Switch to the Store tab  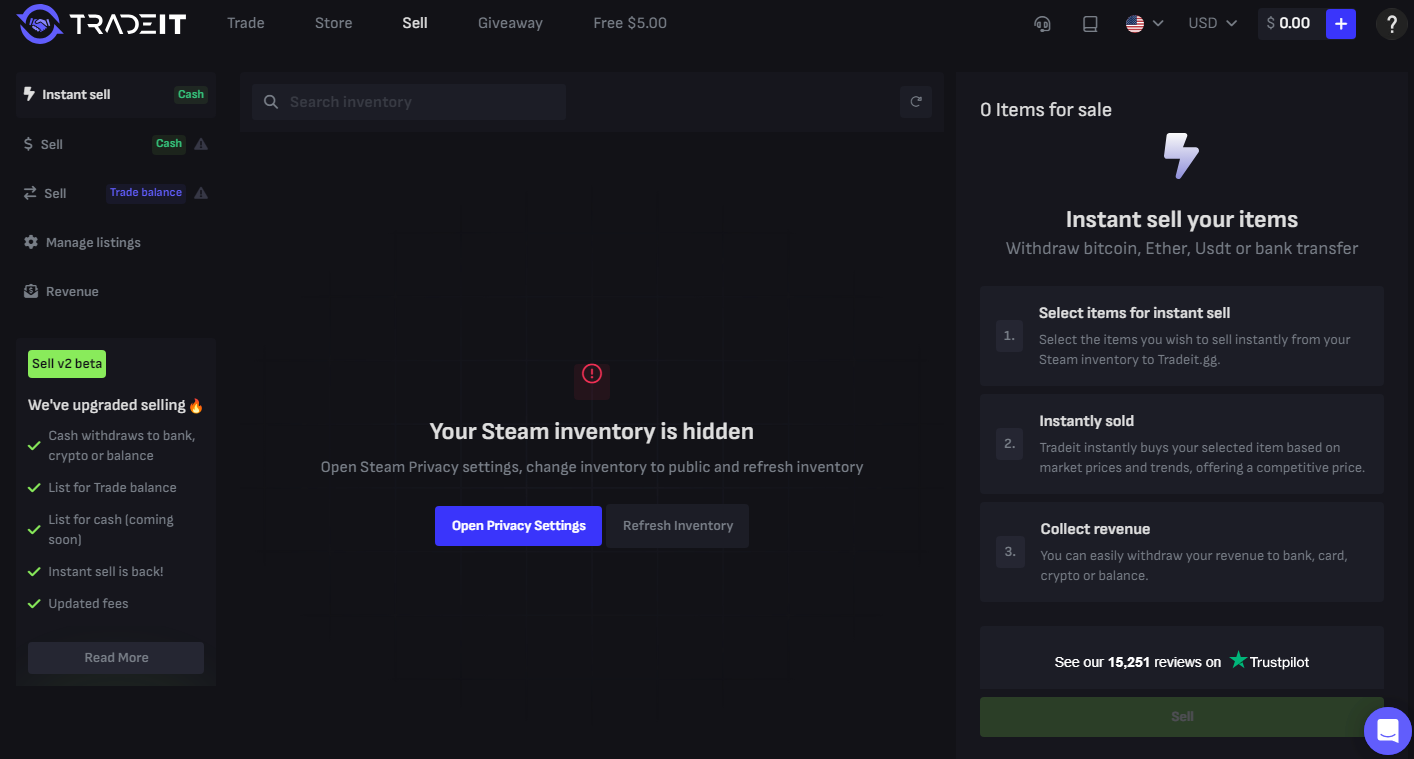(333, 23)
